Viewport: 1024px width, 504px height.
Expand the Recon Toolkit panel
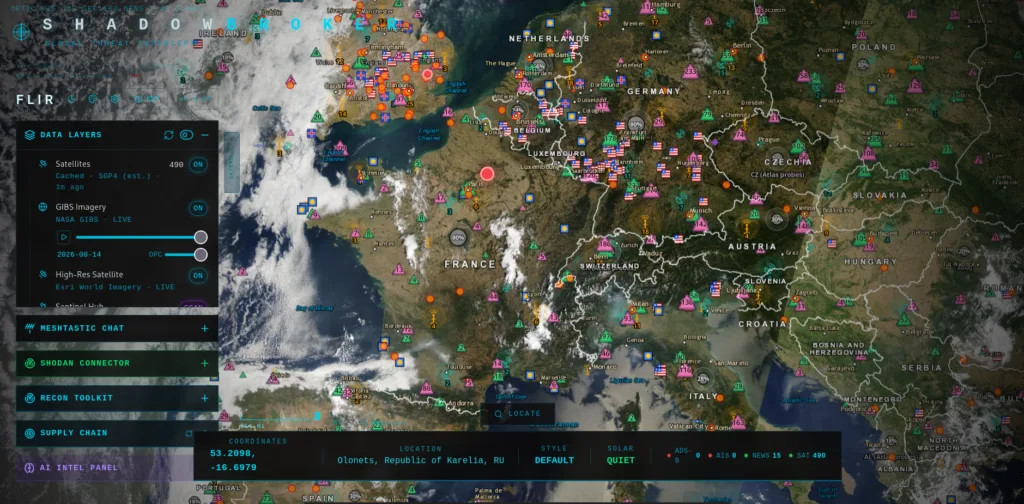[x=205, y=398]
